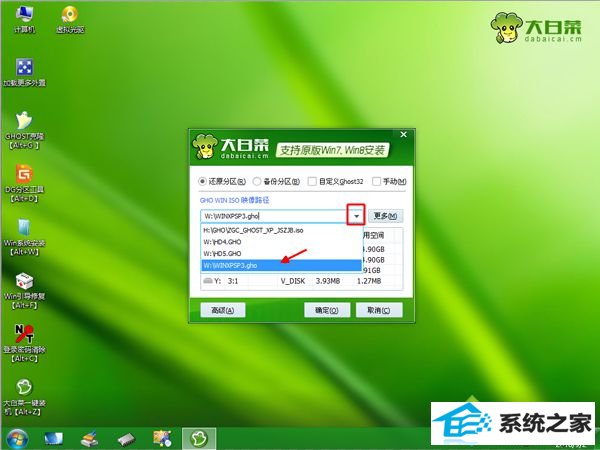Click the 高级(A) advanced button
Viewport: 600px width, 450px height.
point(223,310)
